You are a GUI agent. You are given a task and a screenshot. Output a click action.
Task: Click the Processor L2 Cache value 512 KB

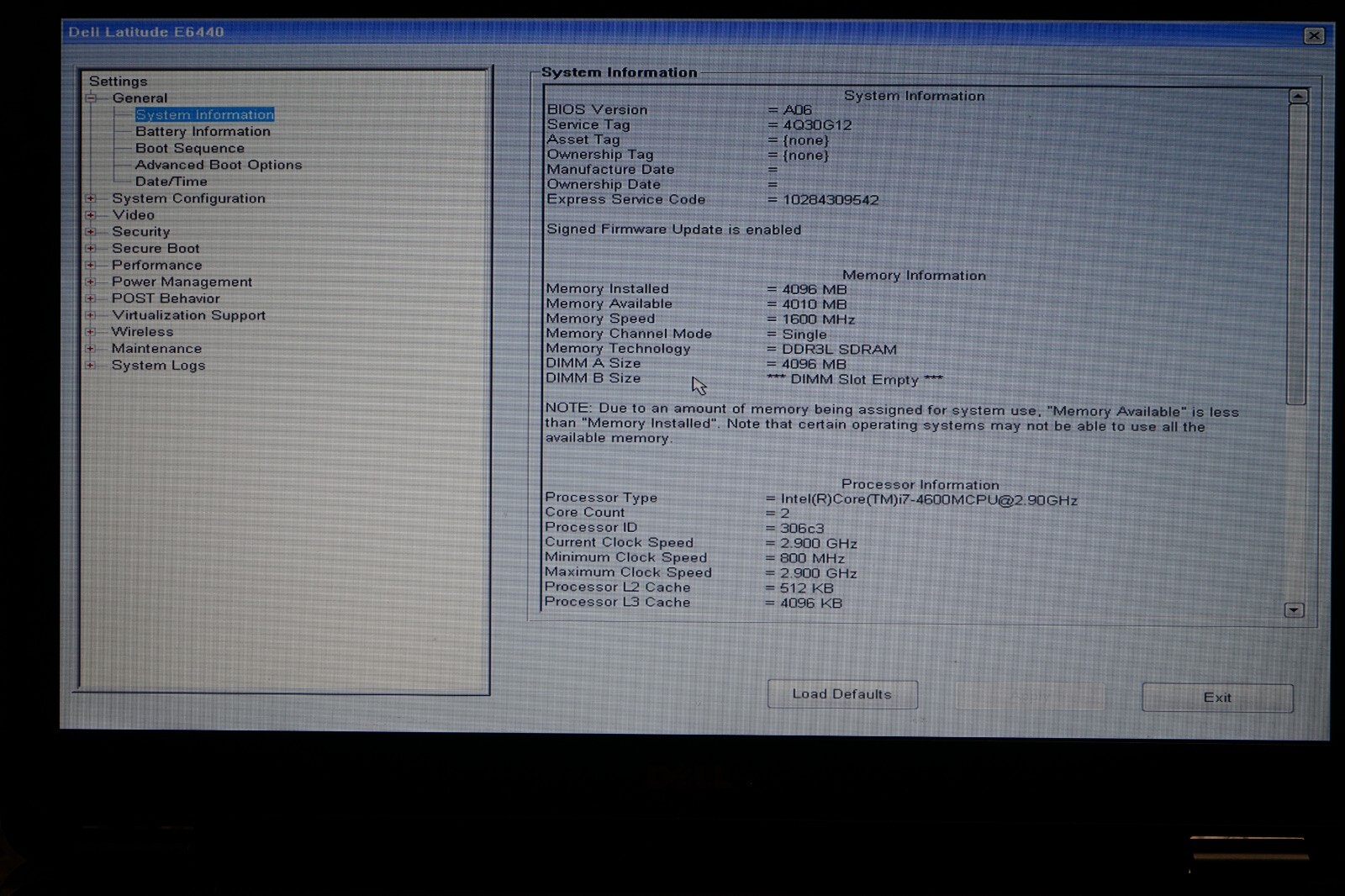click(806, 588)
